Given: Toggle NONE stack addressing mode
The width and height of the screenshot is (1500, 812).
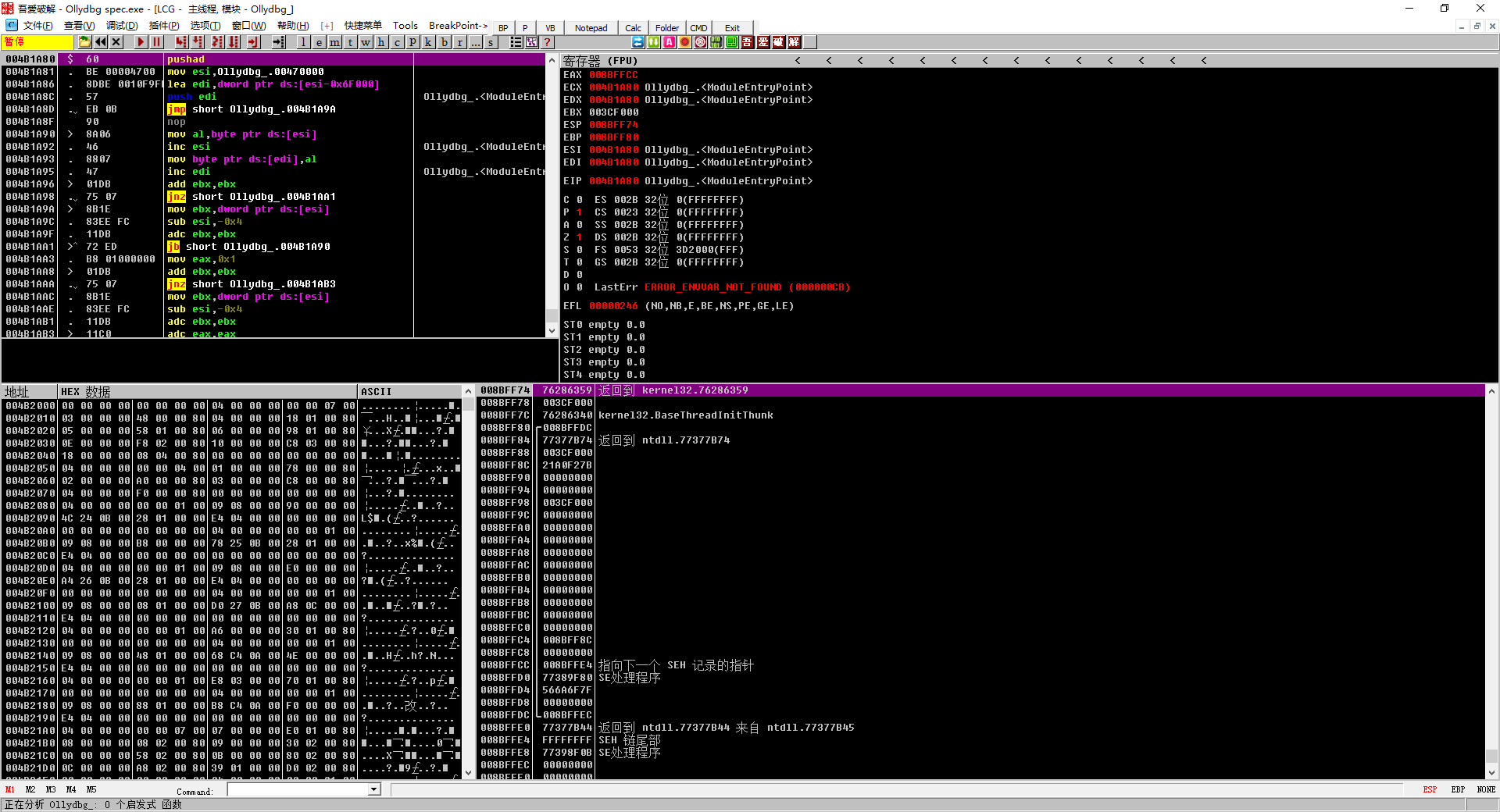Looking at the screenshot, I should point(1486,789).
